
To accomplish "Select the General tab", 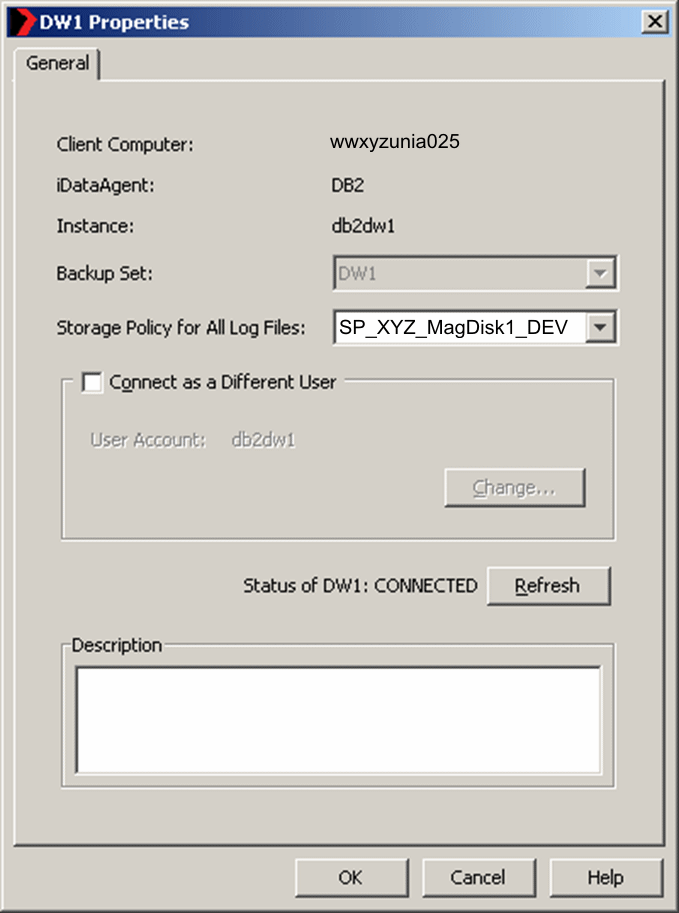I will tap(57, 63).
